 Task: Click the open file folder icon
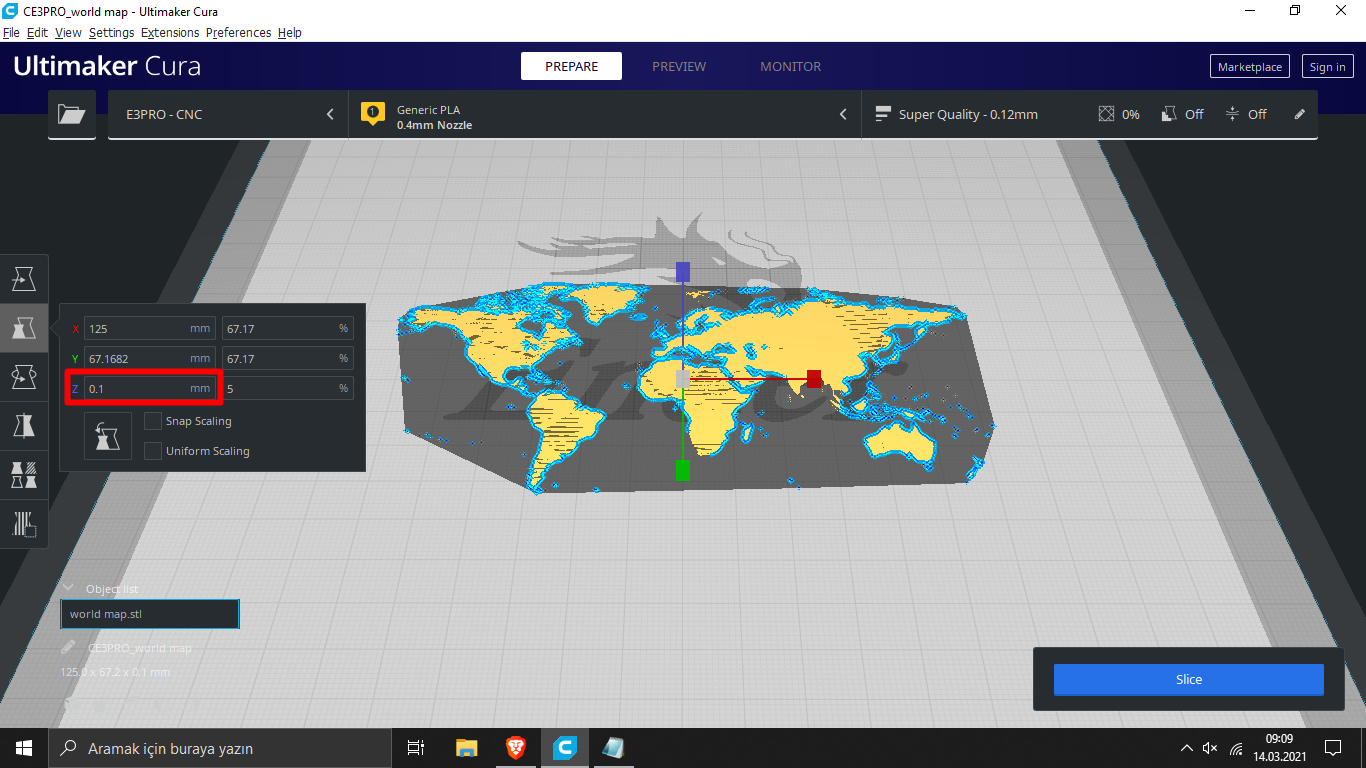tap(72, 115)
